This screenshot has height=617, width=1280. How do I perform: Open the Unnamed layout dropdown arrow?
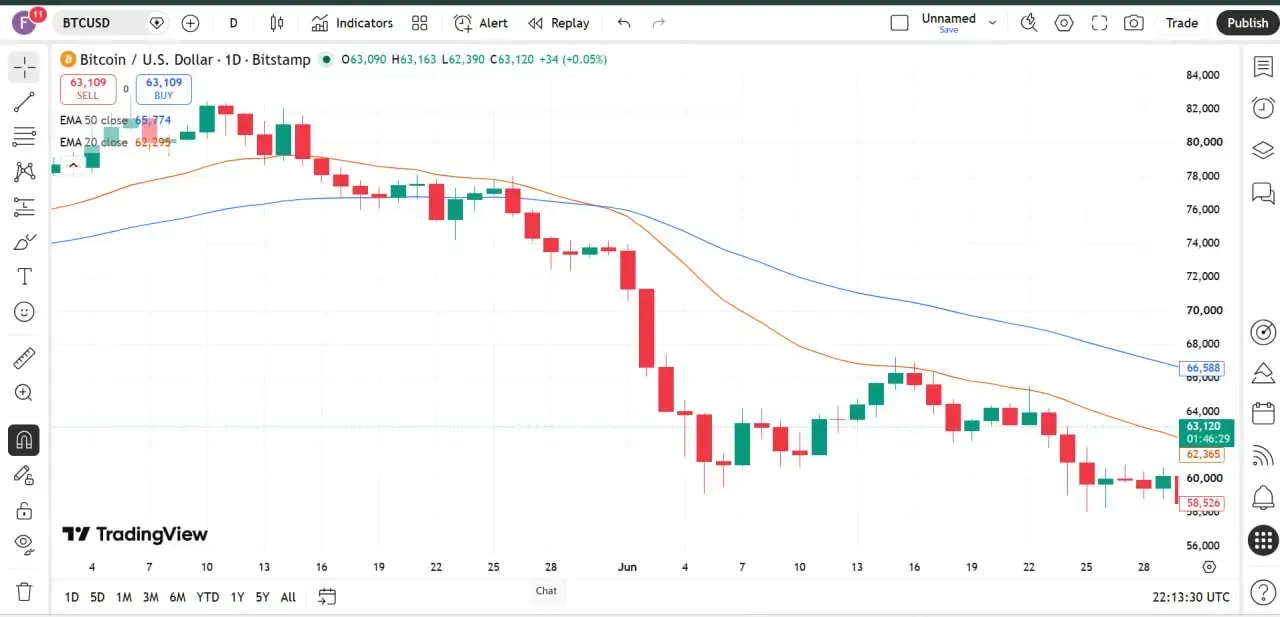tap(992, 22)
